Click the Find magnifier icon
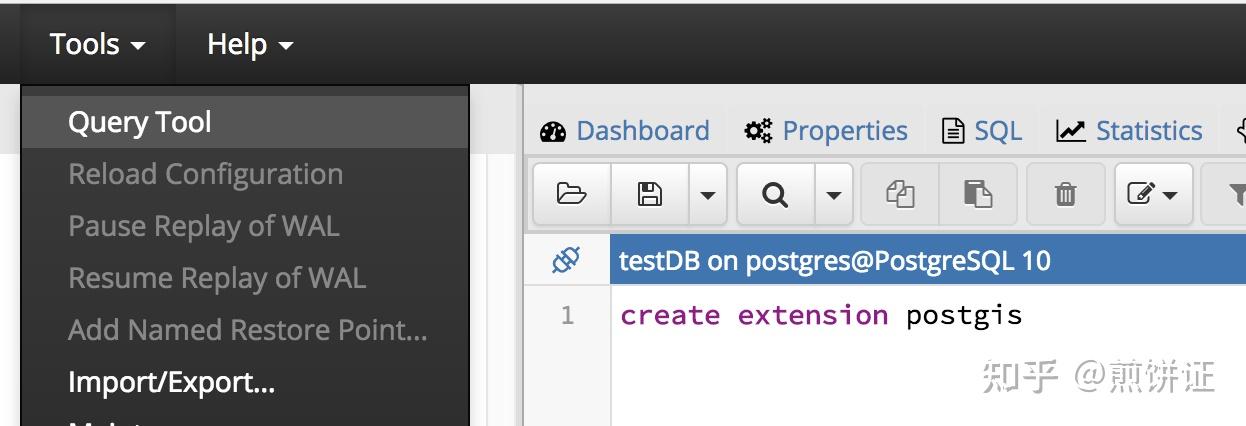The image size is (1246, 426). pyautogui.click(x=775, y=194)
